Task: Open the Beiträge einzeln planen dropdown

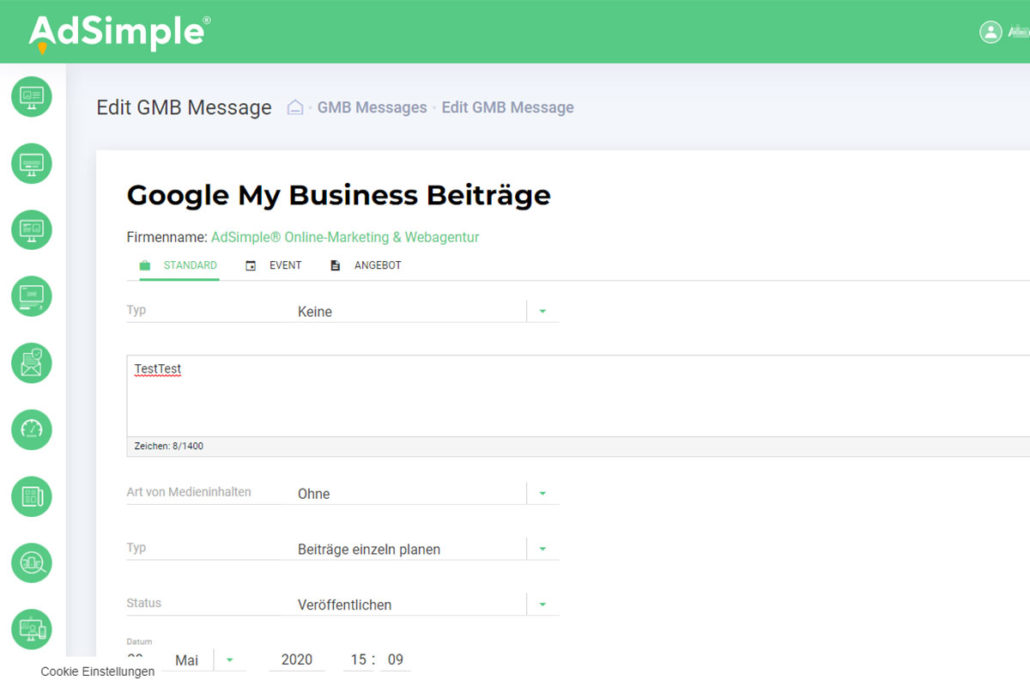Action: pos(542,549)
